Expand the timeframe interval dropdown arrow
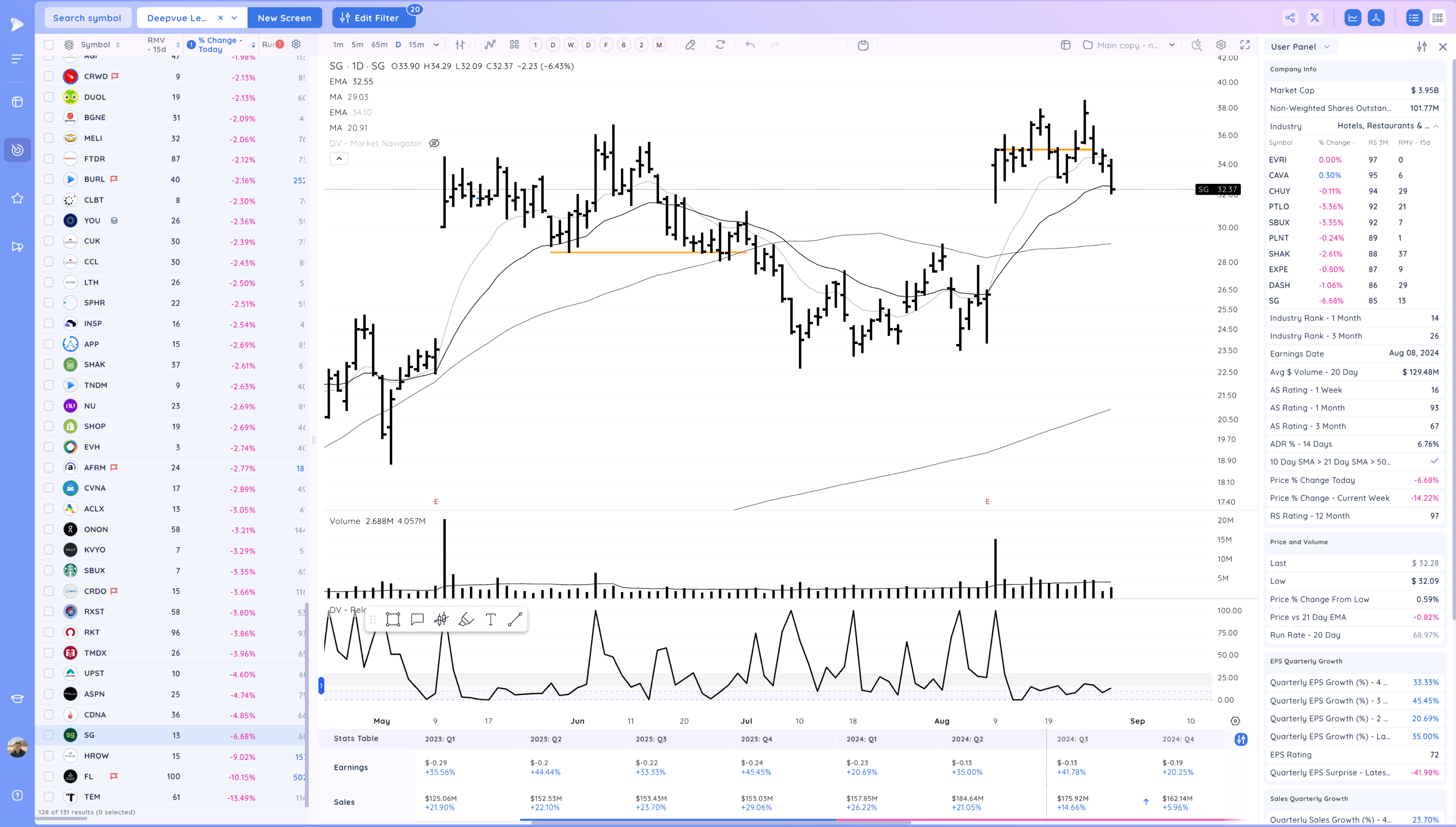The height and width of the screenshot is (827, 1456). [436, 45]
